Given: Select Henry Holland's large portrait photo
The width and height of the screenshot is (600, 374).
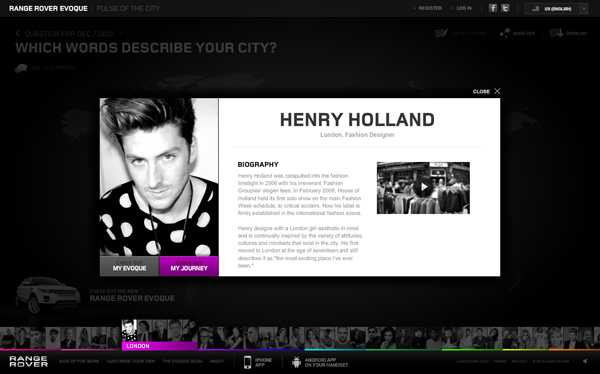Looking at the screenshot, I should point(159,177).
